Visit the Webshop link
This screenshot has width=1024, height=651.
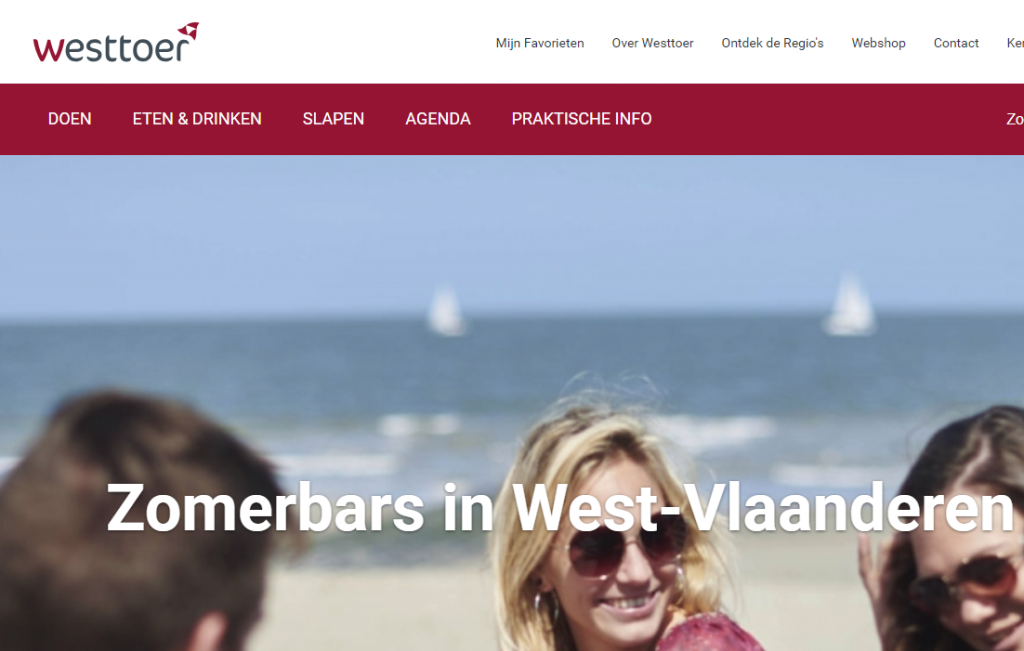[878, 43]
